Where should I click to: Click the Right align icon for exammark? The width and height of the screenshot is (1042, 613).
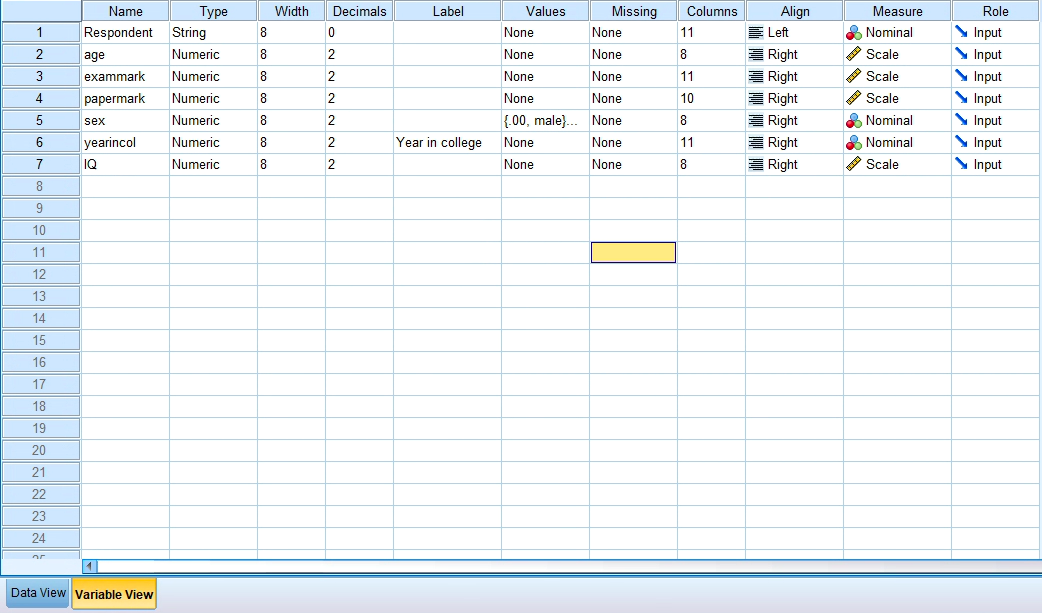coord(756,76)
